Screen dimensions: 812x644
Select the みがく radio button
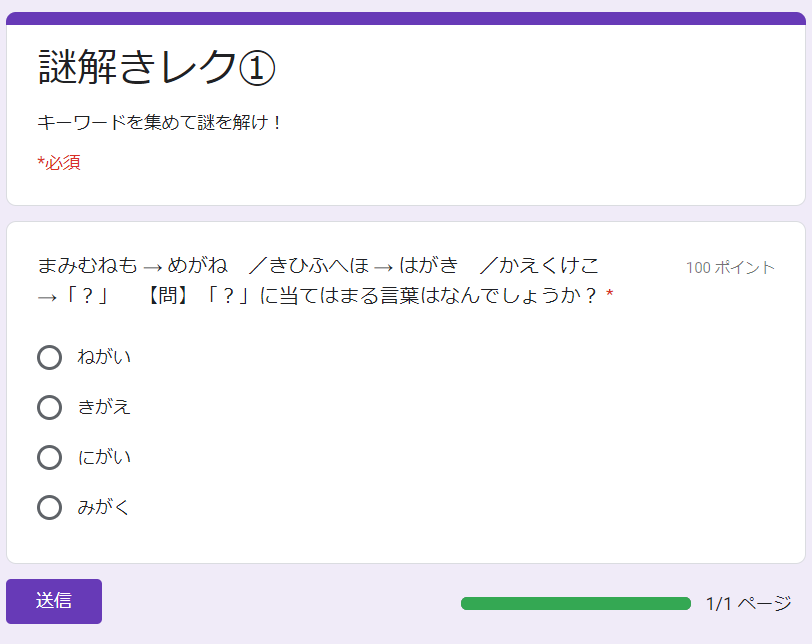[50, 507]
